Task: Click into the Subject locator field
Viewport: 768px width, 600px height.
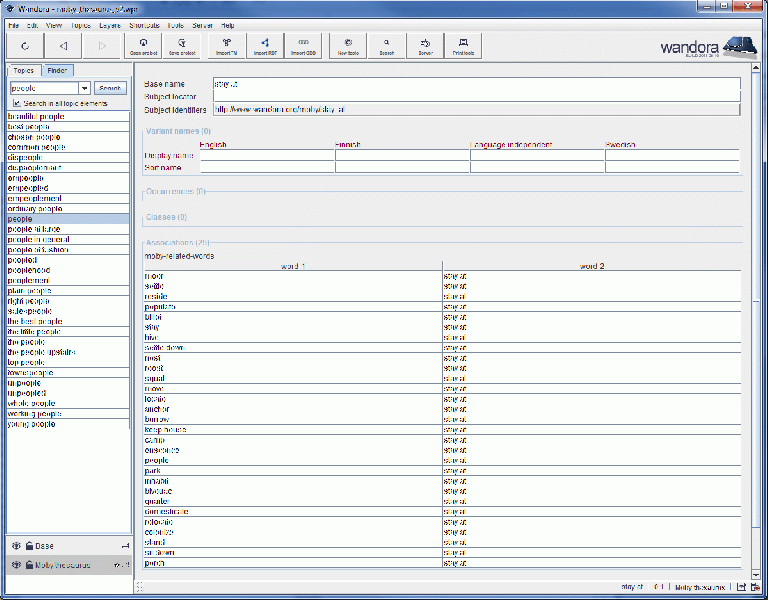Action: (x=477, y=97)
